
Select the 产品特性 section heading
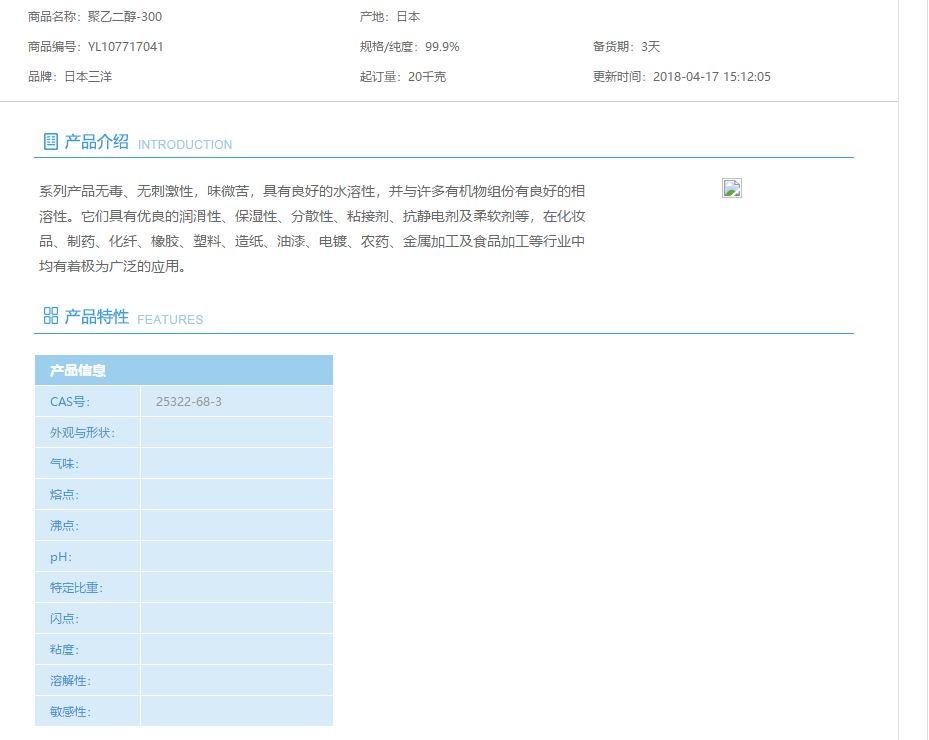click(x=97, y=317)
